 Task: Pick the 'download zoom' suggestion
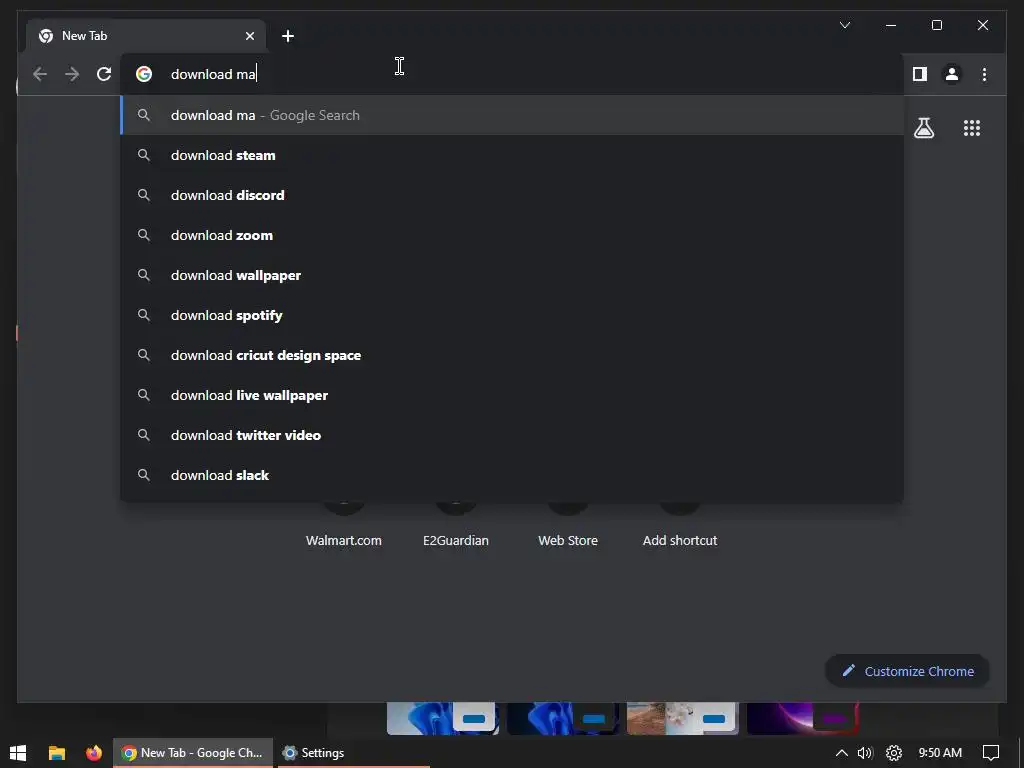click(512, 235)
